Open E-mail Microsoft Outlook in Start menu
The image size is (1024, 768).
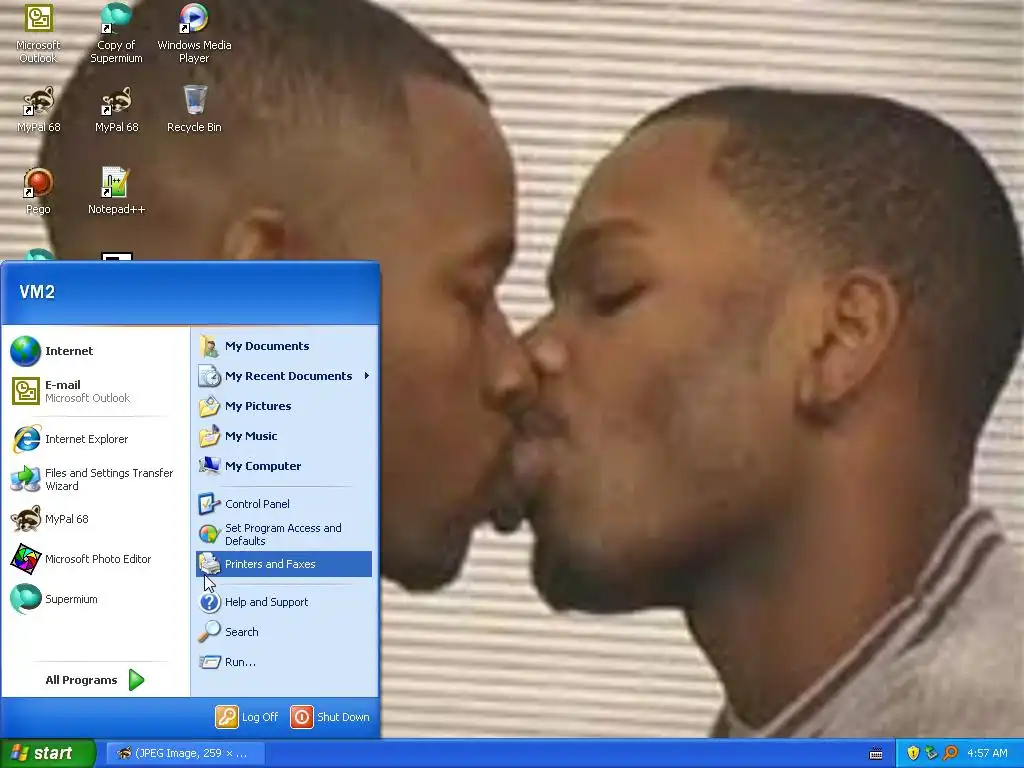pos(95,391)
